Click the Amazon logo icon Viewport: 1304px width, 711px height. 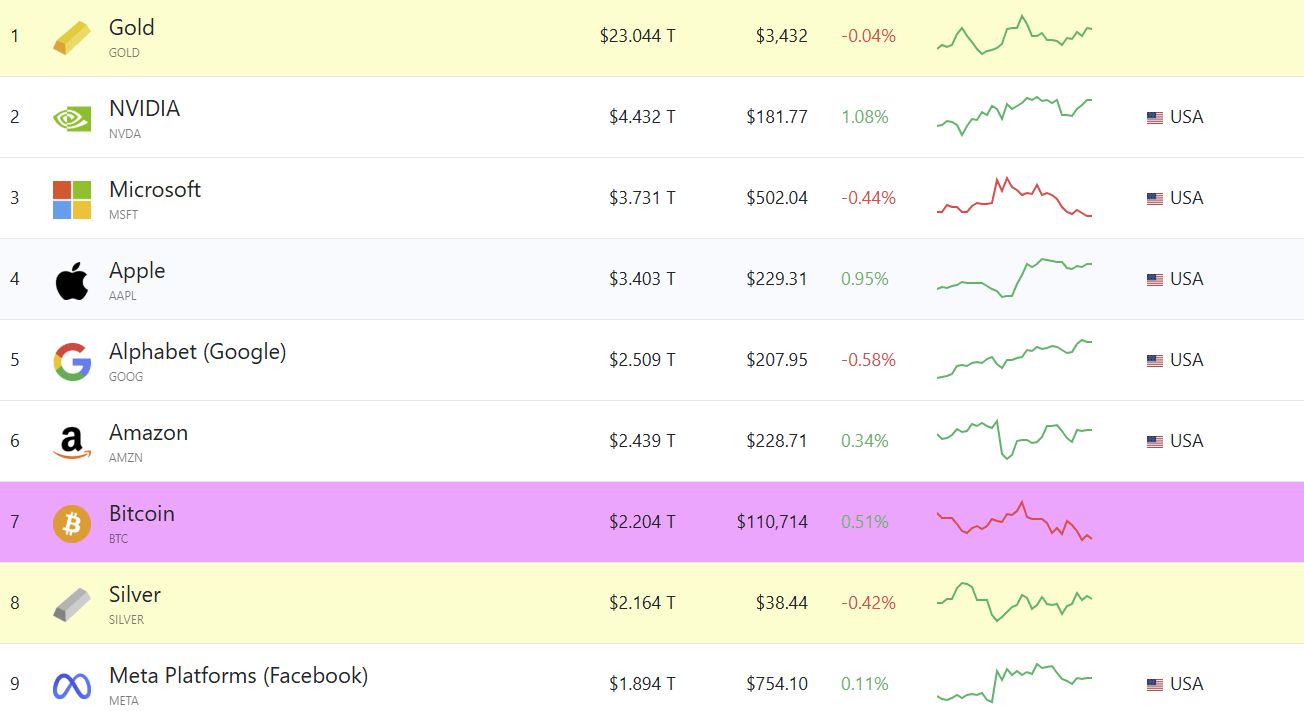[72, 442]
